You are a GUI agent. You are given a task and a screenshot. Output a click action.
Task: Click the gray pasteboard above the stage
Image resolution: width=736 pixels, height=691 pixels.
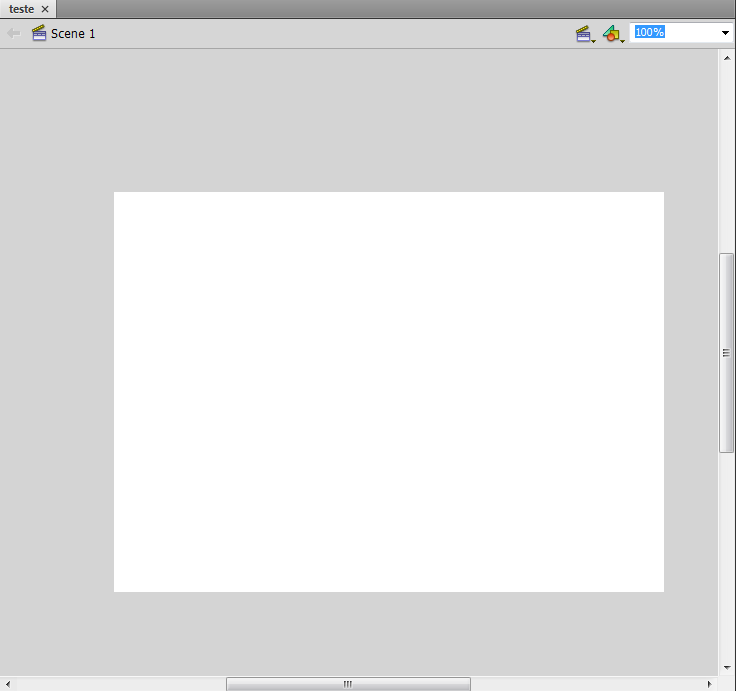[x=389, y=120]
